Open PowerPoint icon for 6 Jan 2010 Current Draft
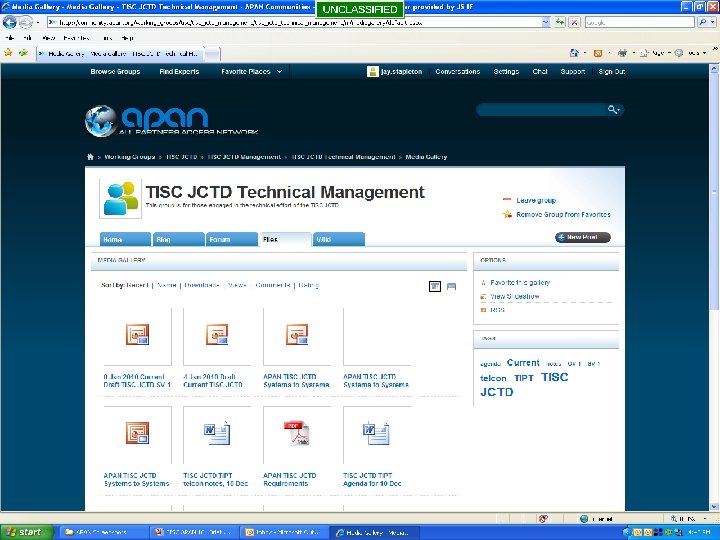This screenshot has width=720, height=540. point(137,334)
